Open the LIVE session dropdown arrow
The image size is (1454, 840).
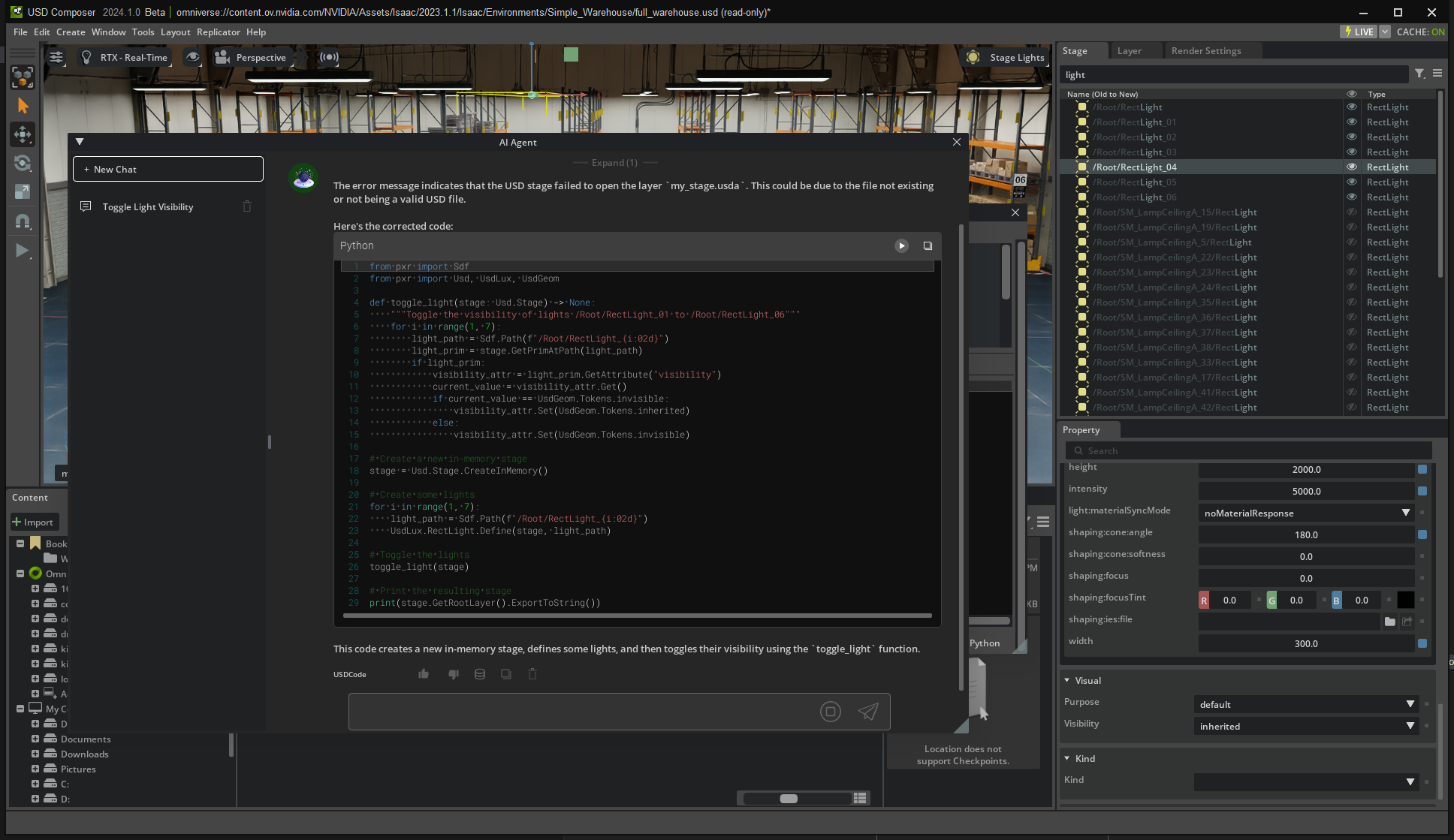[x=1385, y=32]
